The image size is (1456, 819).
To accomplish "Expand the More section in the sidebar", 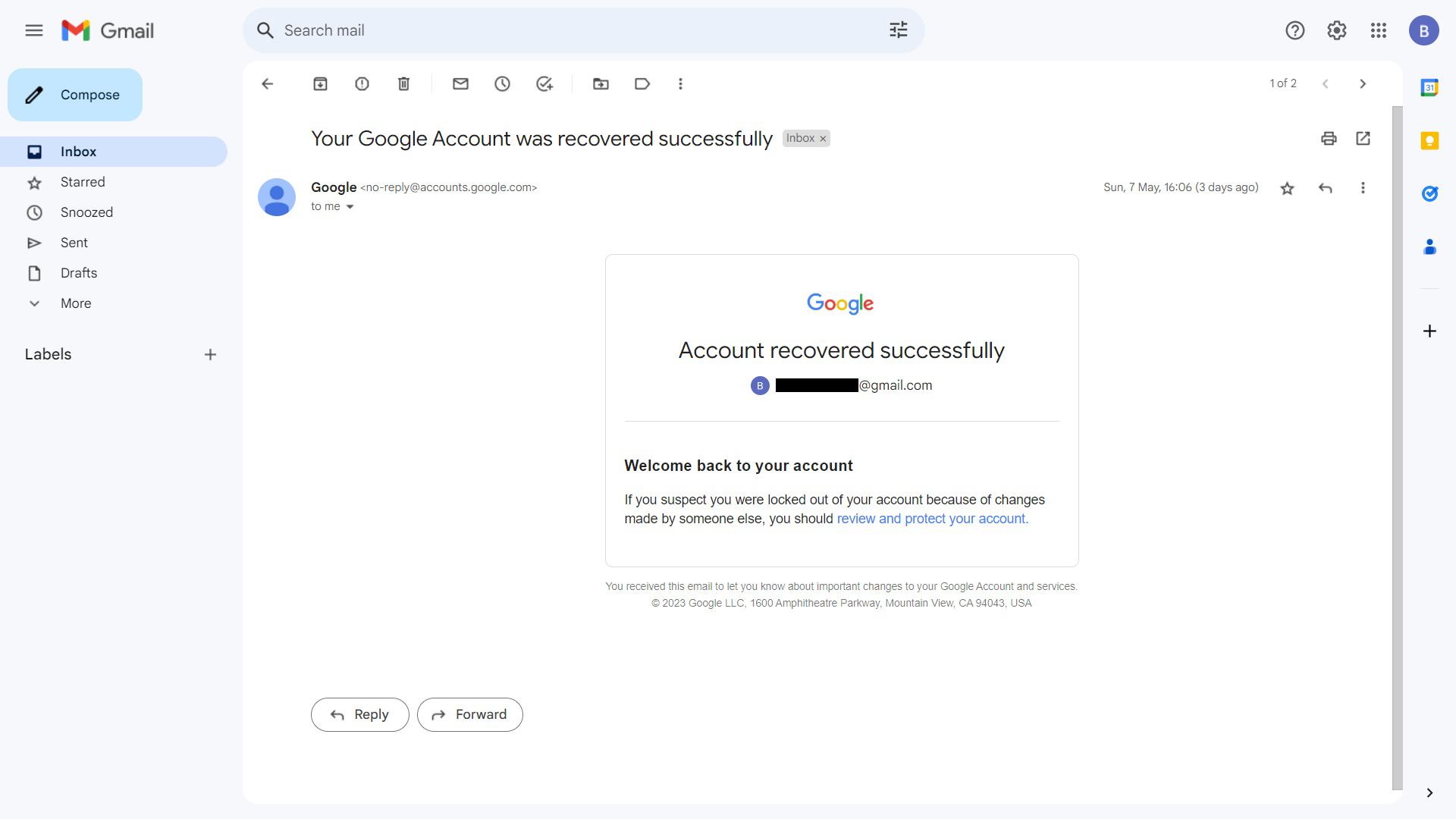I will (x=76, y=303).
